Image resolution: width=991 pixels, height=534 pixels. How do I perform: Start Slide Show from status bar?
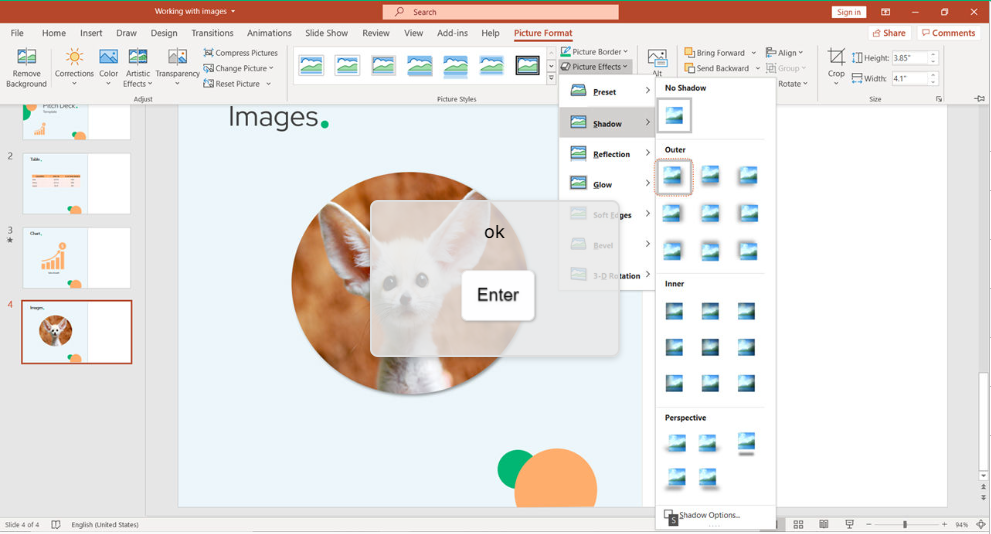(x=849, y=525)
